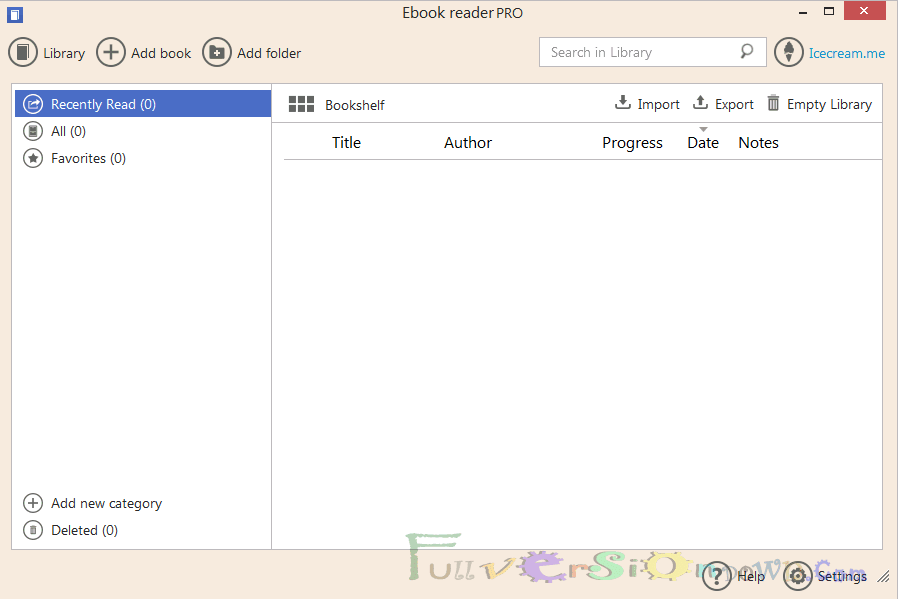The height and width of the screenshot is (599, 898).
Task: Click the Deleted trash bin icon
Action: click(x=33, y=530)
